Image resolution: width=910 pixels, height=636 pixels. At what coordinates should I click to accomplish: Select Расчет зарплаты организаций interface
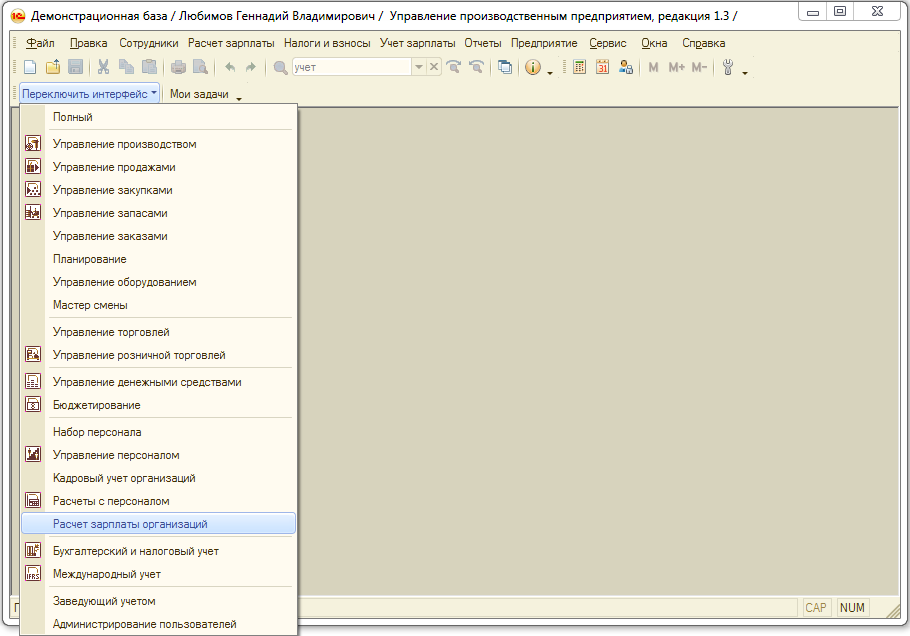coord(130,524)
